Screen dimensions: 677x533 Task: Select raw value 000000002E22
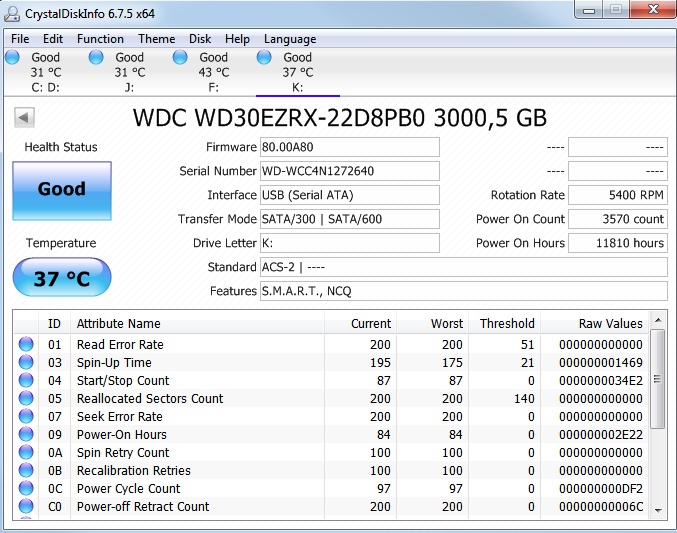(601, 435)
